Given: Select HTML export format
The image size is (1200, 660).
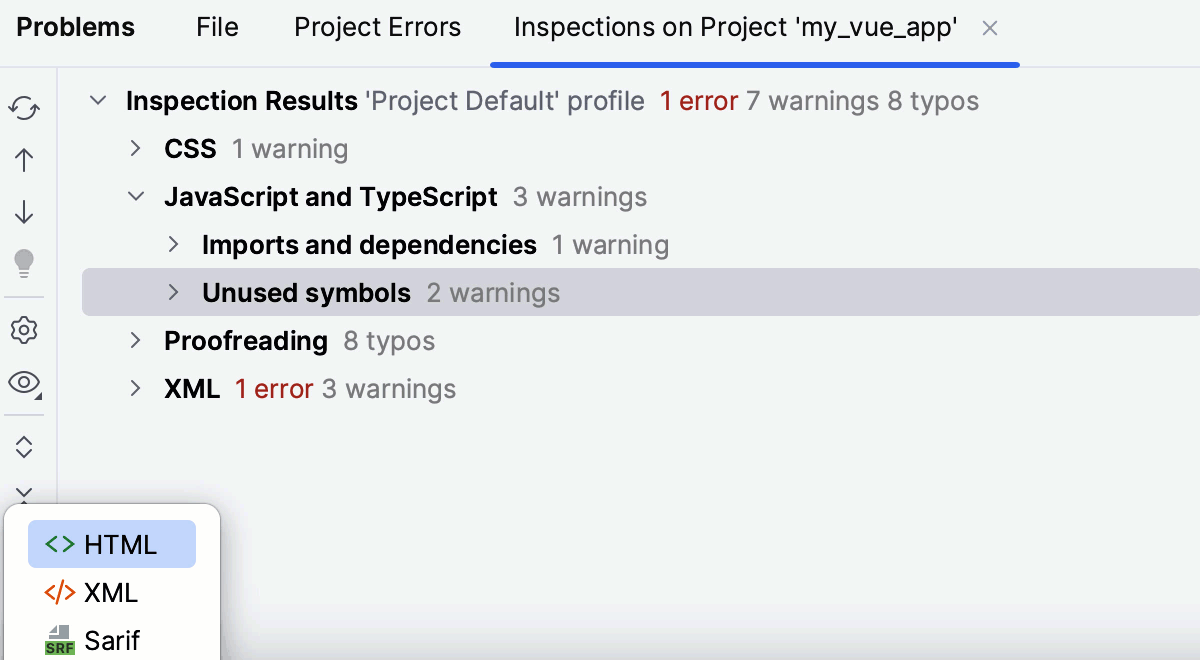Looking at the screenshot, I should point(111,544).
